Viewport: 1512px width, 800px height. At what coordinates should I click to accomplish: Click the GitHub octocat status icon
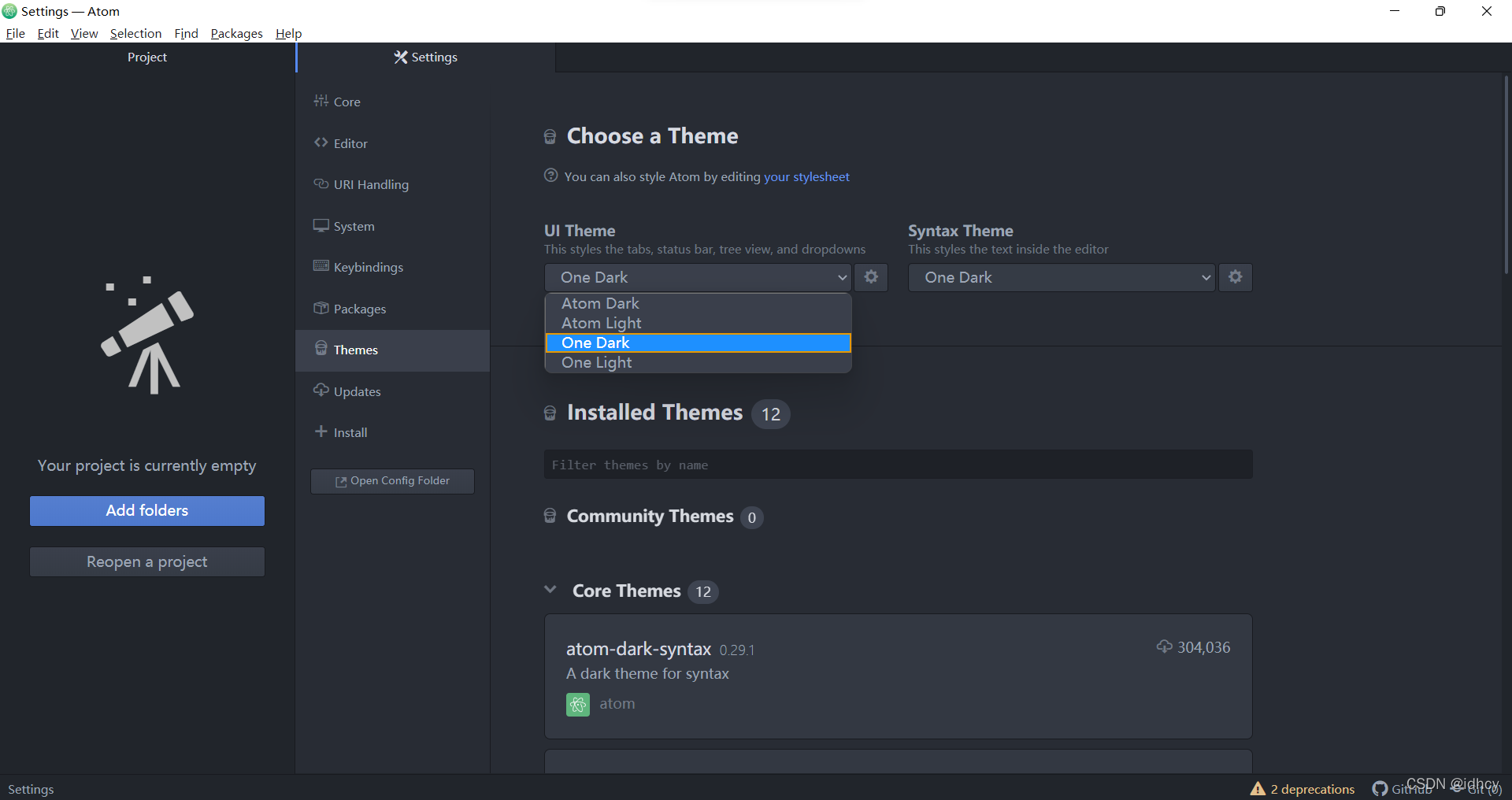1380,788
